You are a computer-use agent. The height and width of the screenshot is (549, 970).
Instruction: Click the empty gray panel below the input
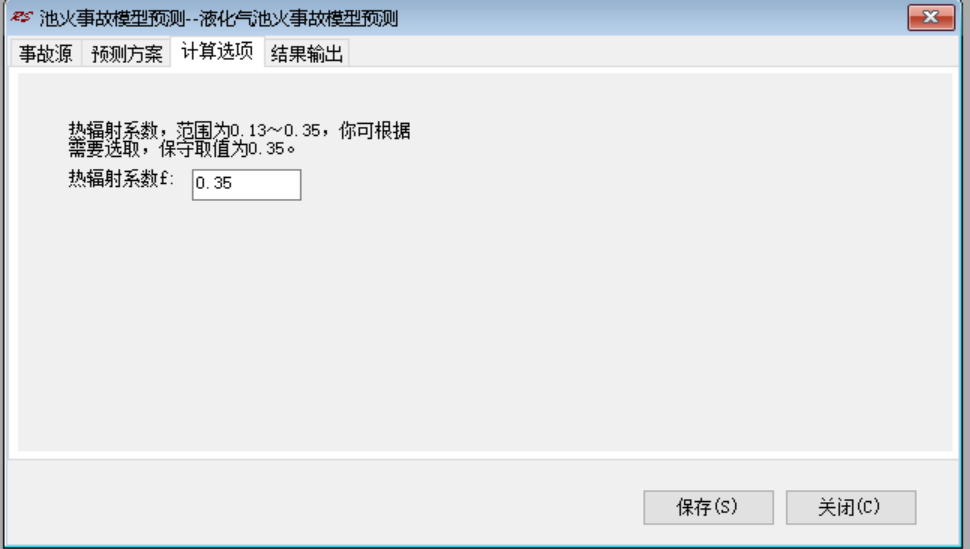[485, 322]
